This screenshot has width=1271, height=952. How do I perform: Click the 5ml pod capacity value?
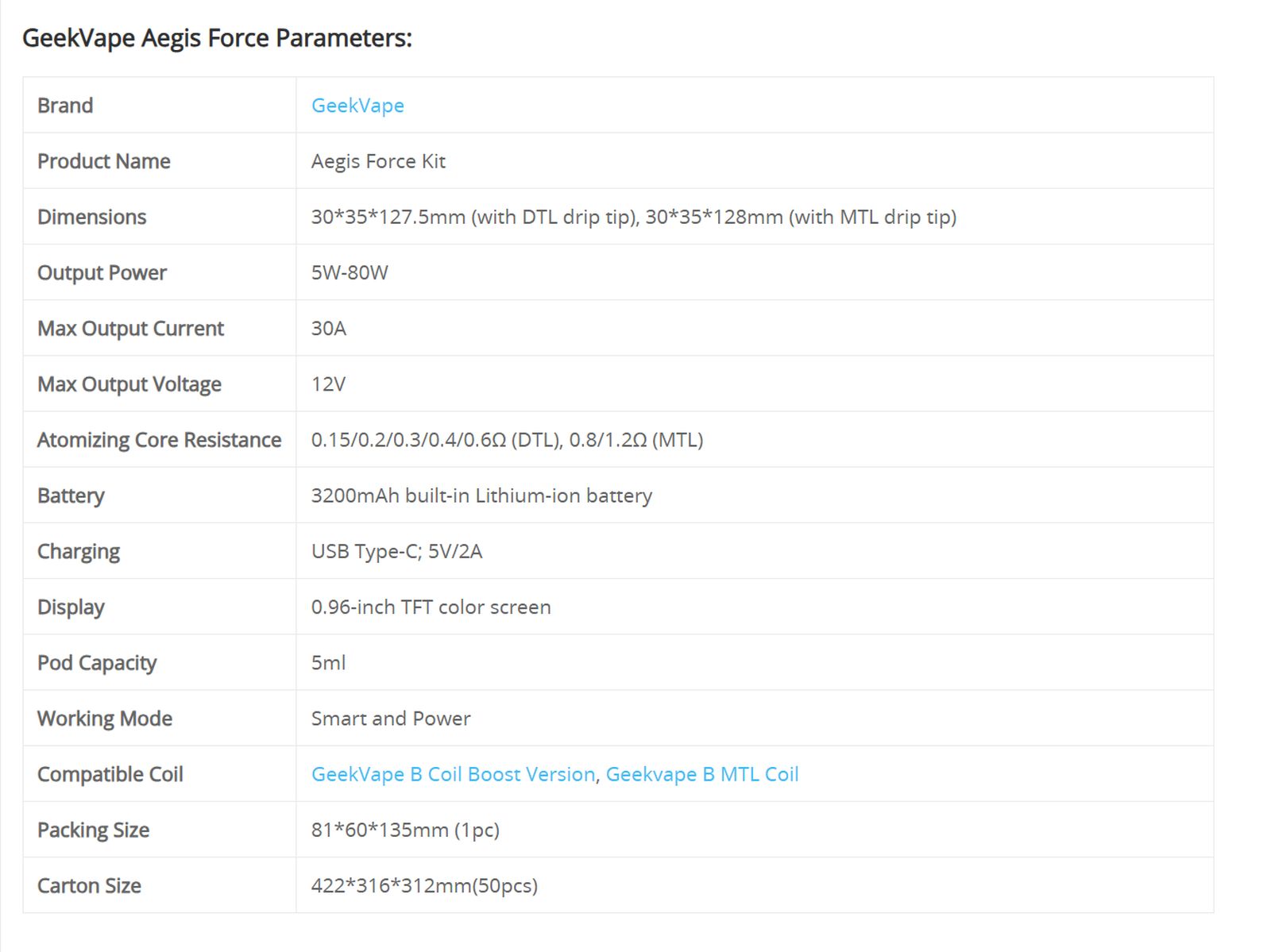pos(328,663)
